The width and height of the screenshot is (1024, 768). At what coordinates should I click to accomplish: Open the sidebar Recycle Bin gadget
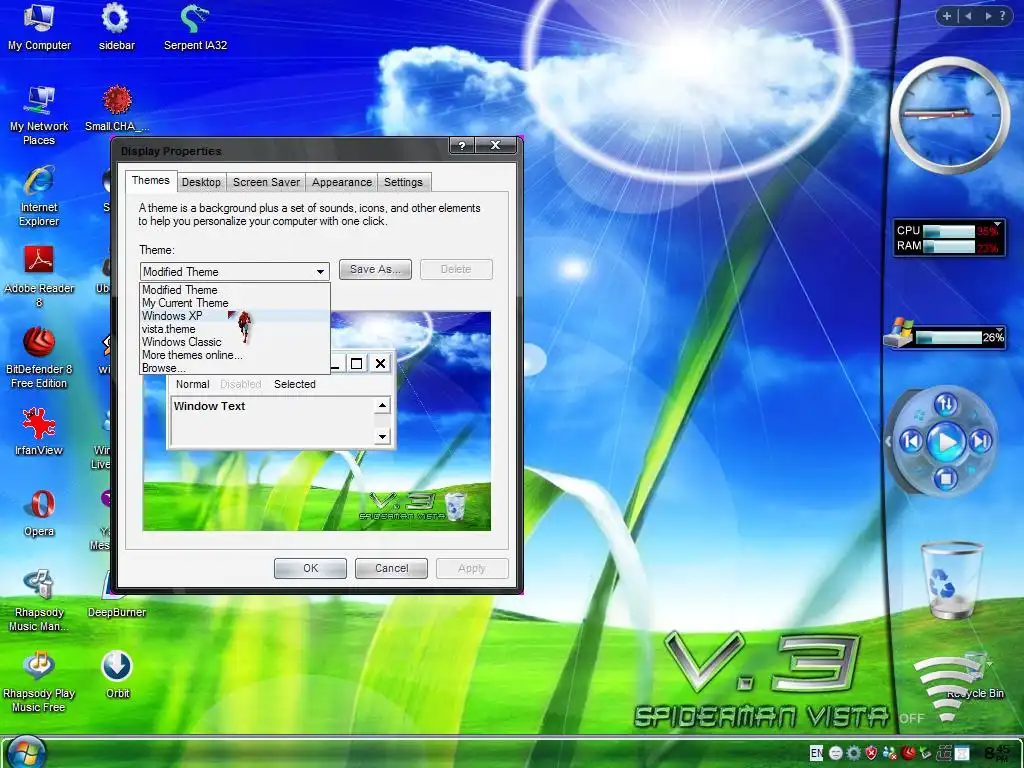[951, 580]
